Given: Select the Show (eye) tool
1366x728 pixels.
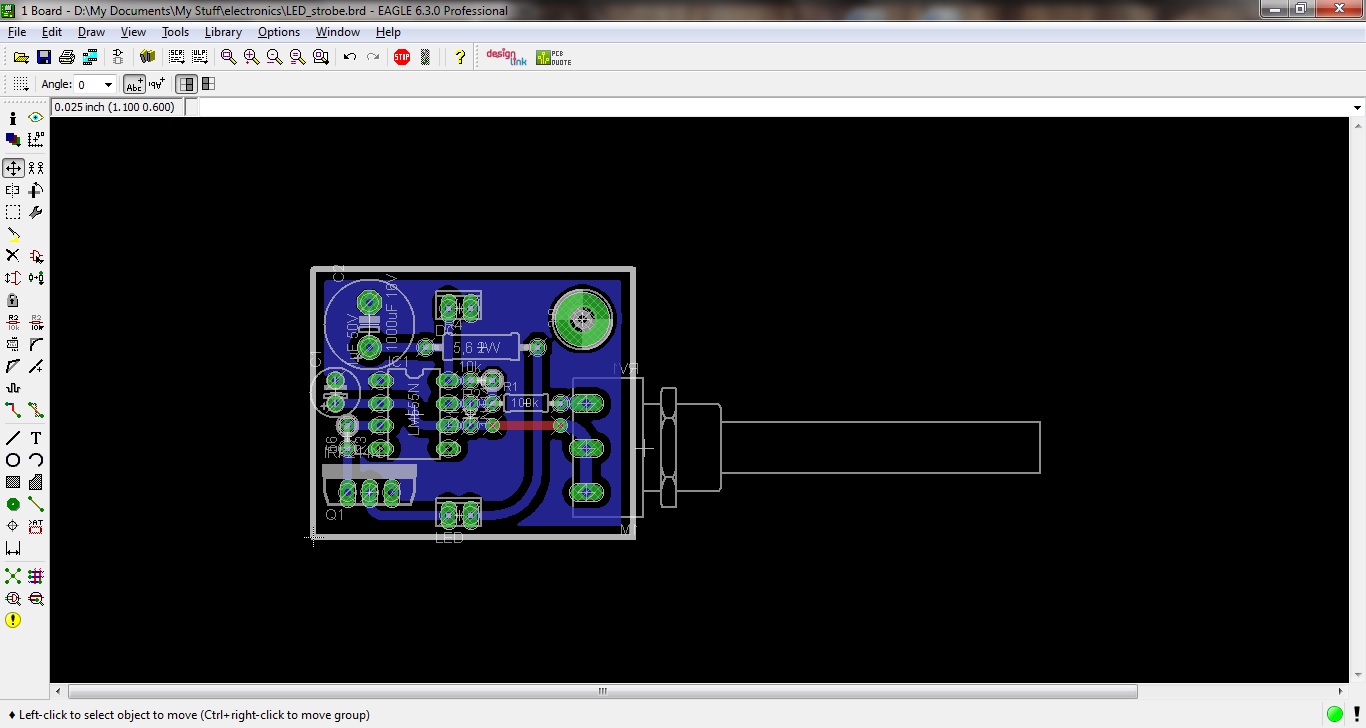Looking at the screenshot, I should tap(36, 118).
